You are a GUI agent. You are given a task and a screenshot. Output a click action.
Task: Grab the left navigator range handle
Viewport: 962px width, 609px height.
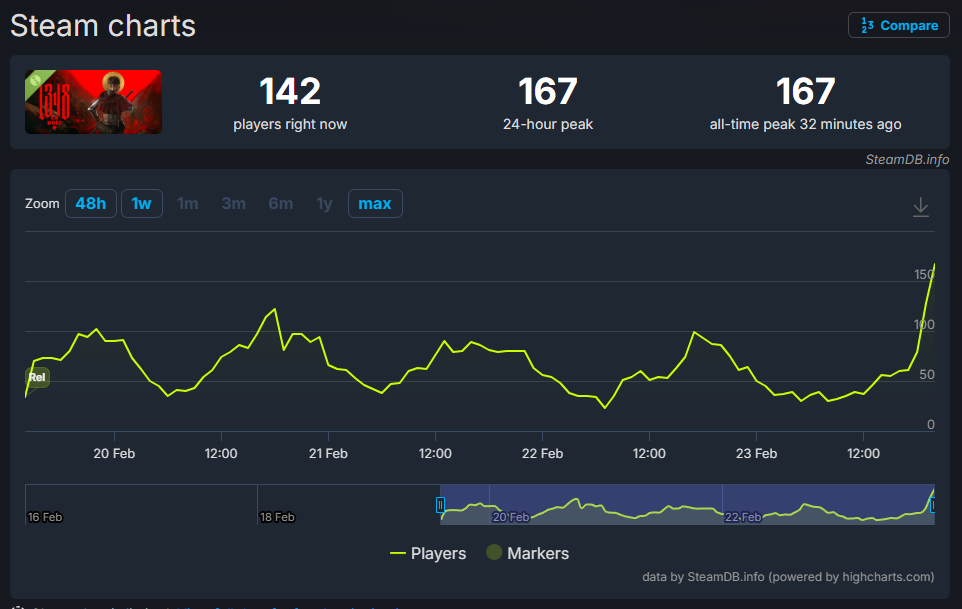coord(440,505)
